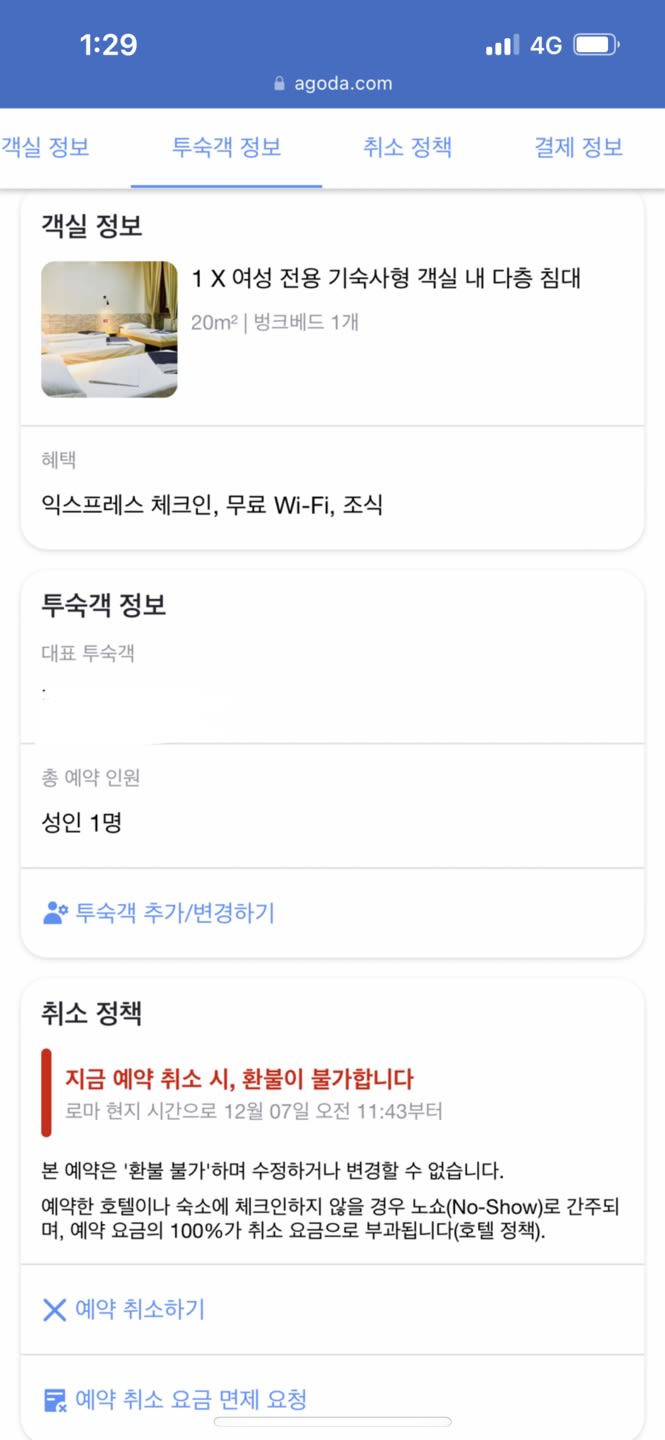
Task: Tap the room name 여성 전용 기숙사형 객실
Action: tap(386, 278)
